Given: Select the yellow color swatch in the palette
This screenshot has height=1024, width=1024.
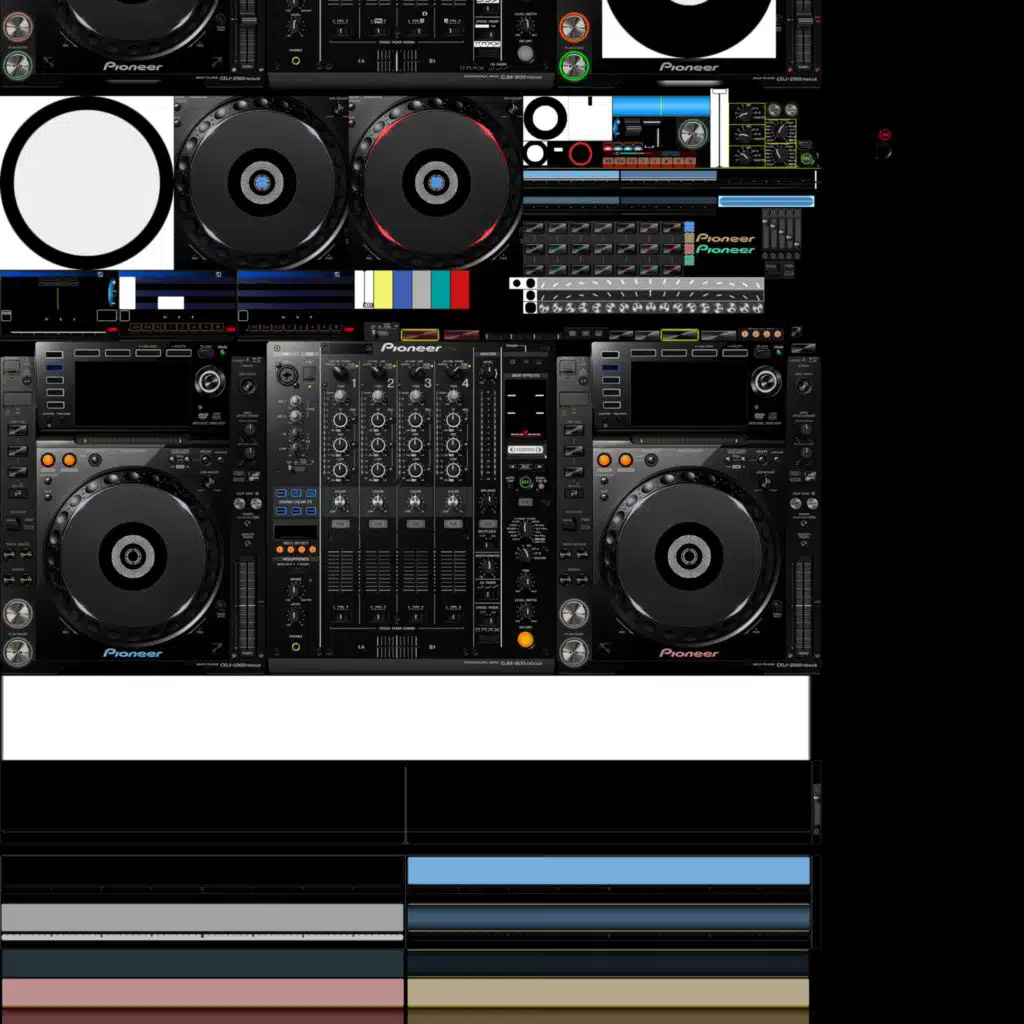Looking at the screenshot, I should (383, 289).
